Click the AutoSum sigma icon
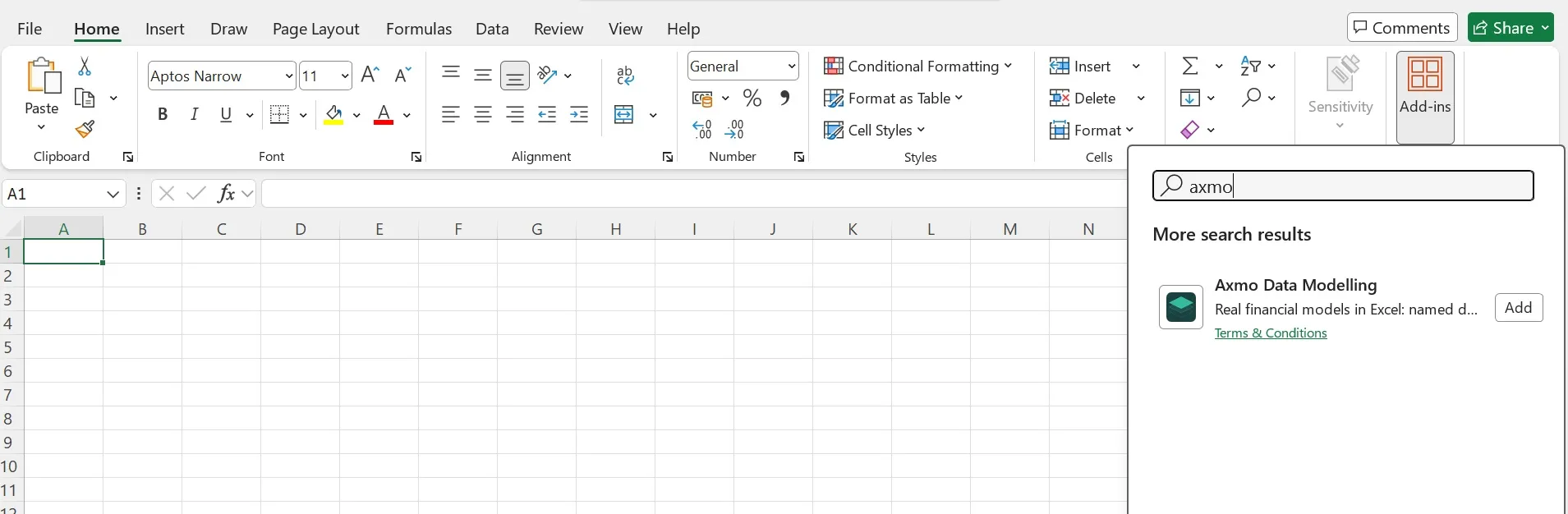 tap(1190, 66)
